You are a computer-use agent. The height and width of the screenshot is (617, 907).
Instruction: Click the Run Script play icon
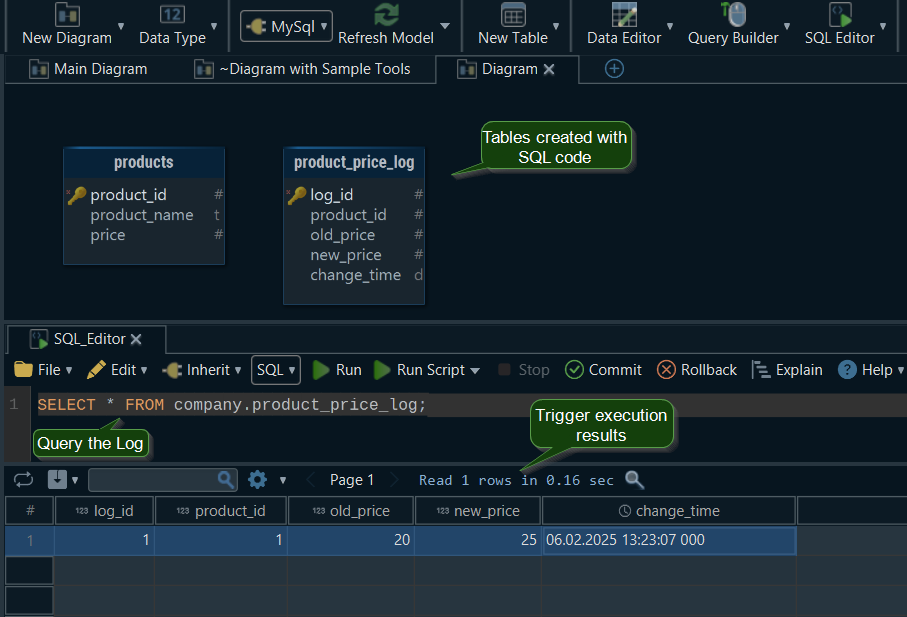382,370
